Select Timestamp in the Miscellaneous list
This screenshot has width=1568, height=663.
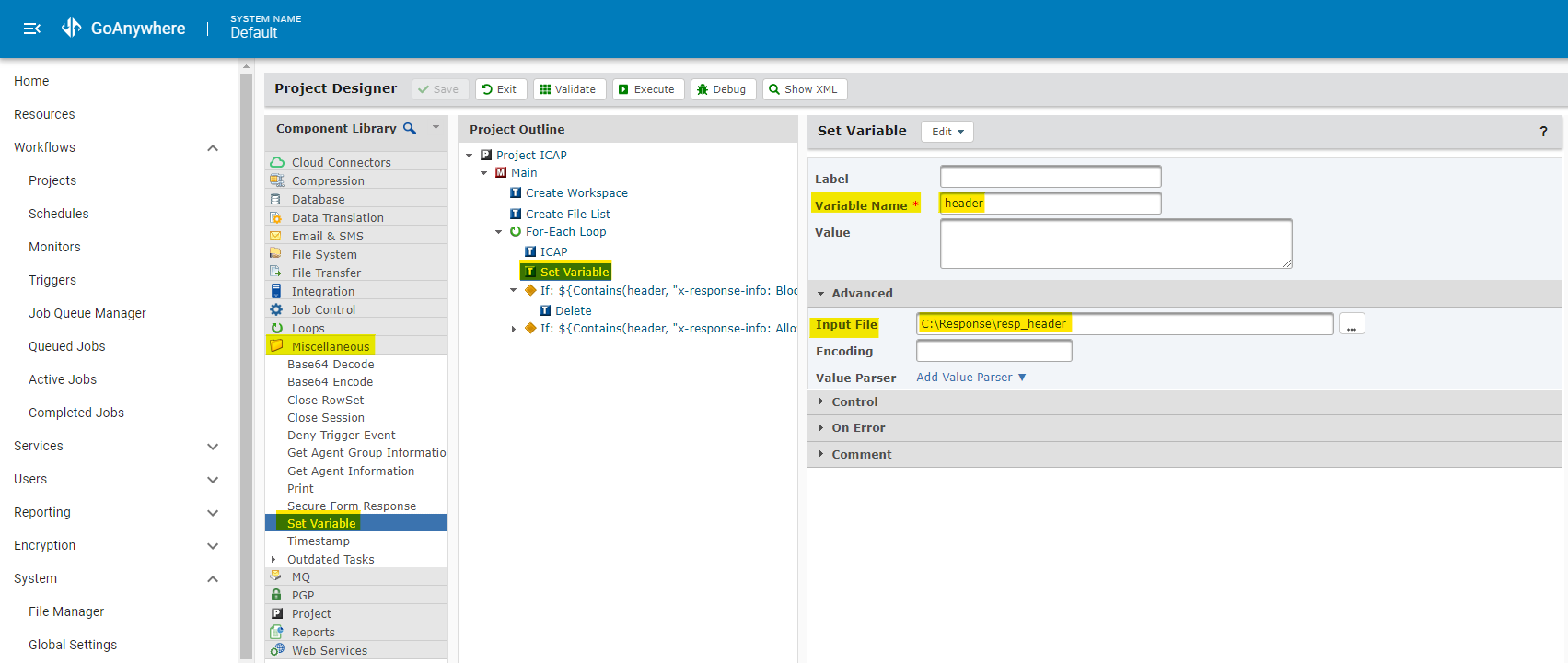(x=319, y=541)
